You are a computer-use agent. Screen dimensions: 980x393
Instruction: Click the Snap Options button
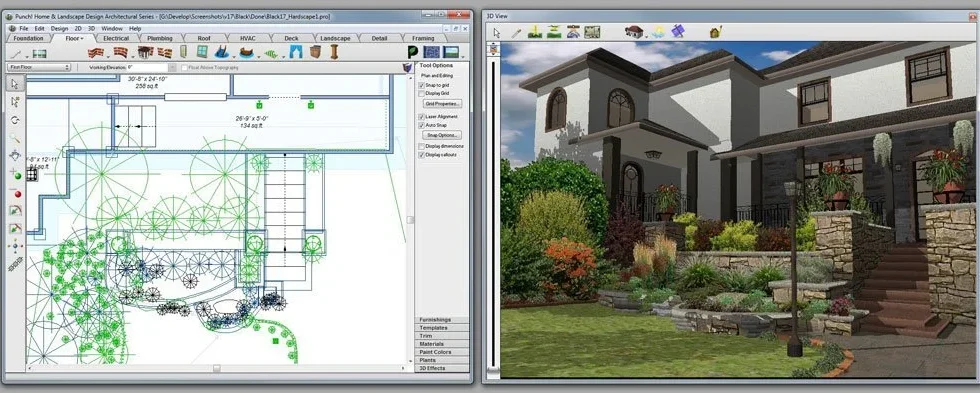click(x=442, y=135)
